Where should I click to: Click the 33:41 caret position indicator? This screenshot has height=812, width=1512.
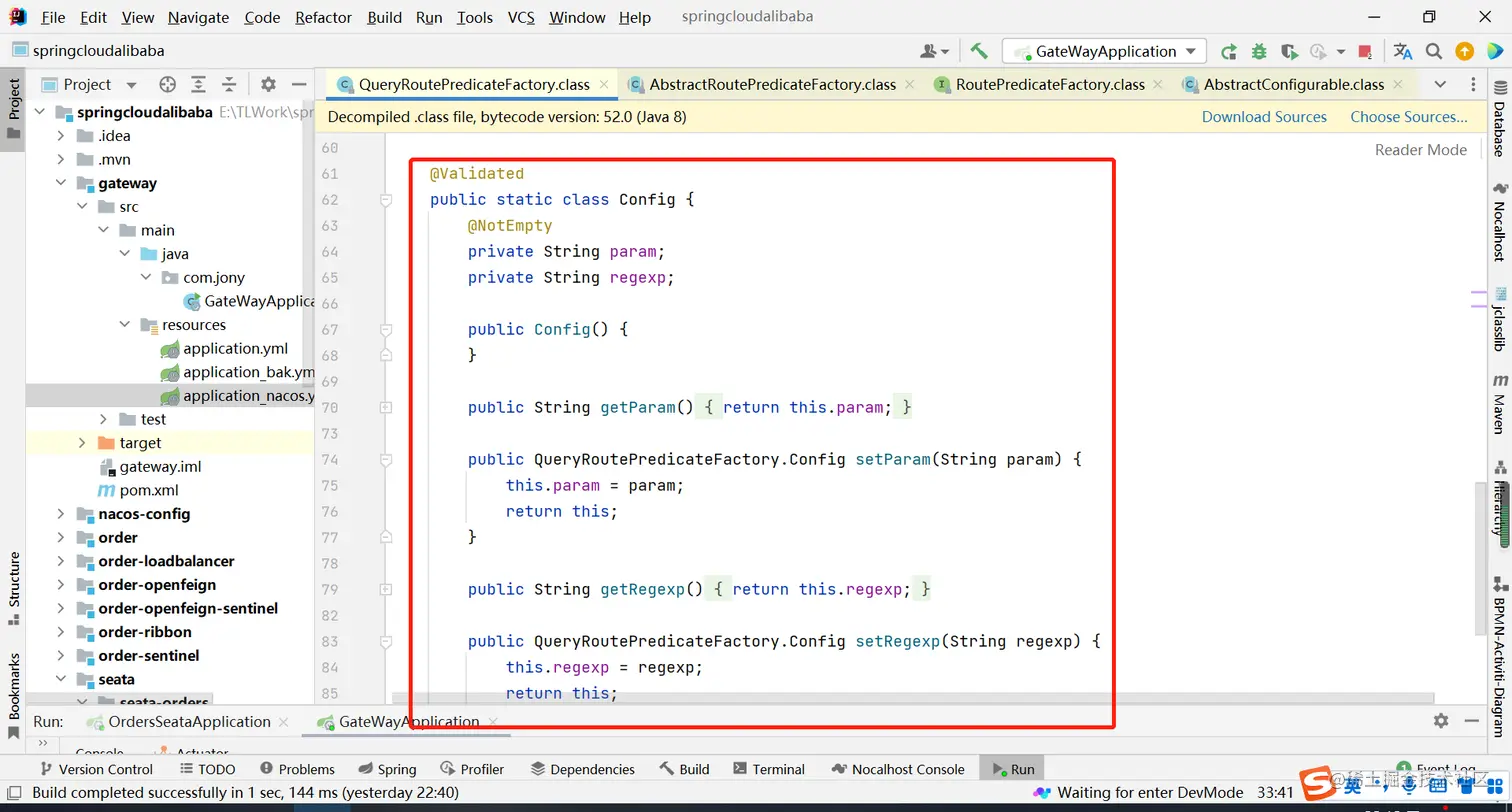(x=1275, y=792)
